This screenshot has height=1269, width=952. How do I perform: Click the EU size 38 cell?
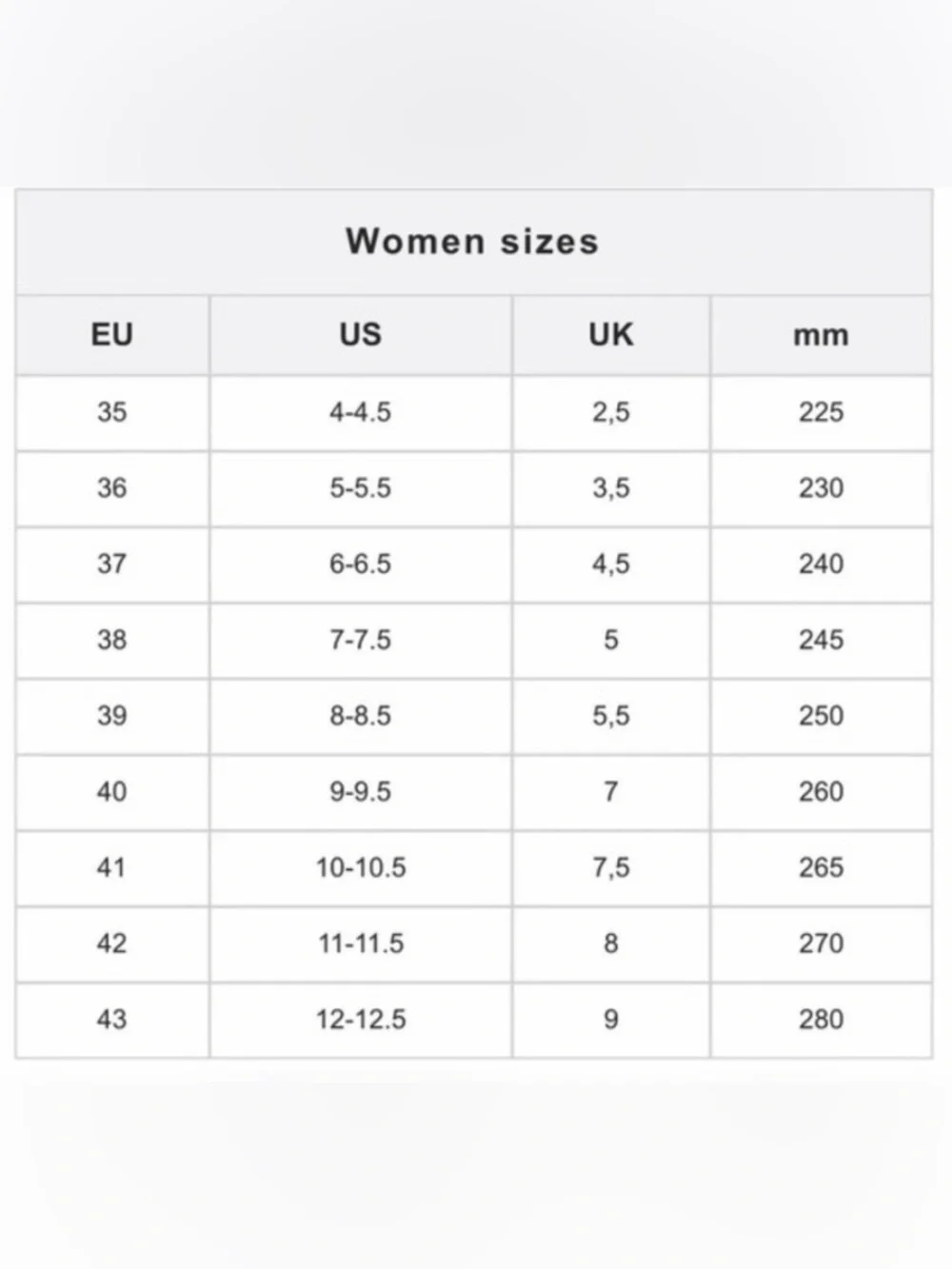pyautogui.click(x=112, y=640)
